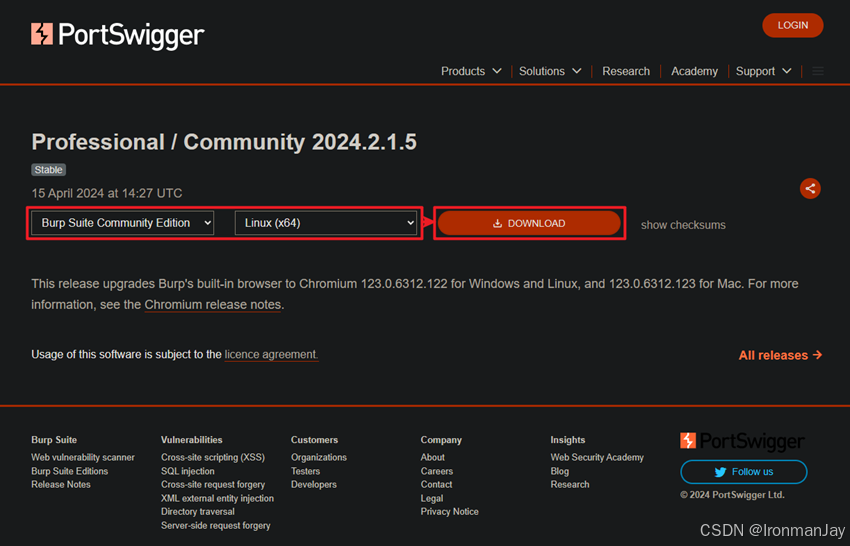Expand the Support menu
The height and width of the screenshot is (546, 850).
point(764,71)
